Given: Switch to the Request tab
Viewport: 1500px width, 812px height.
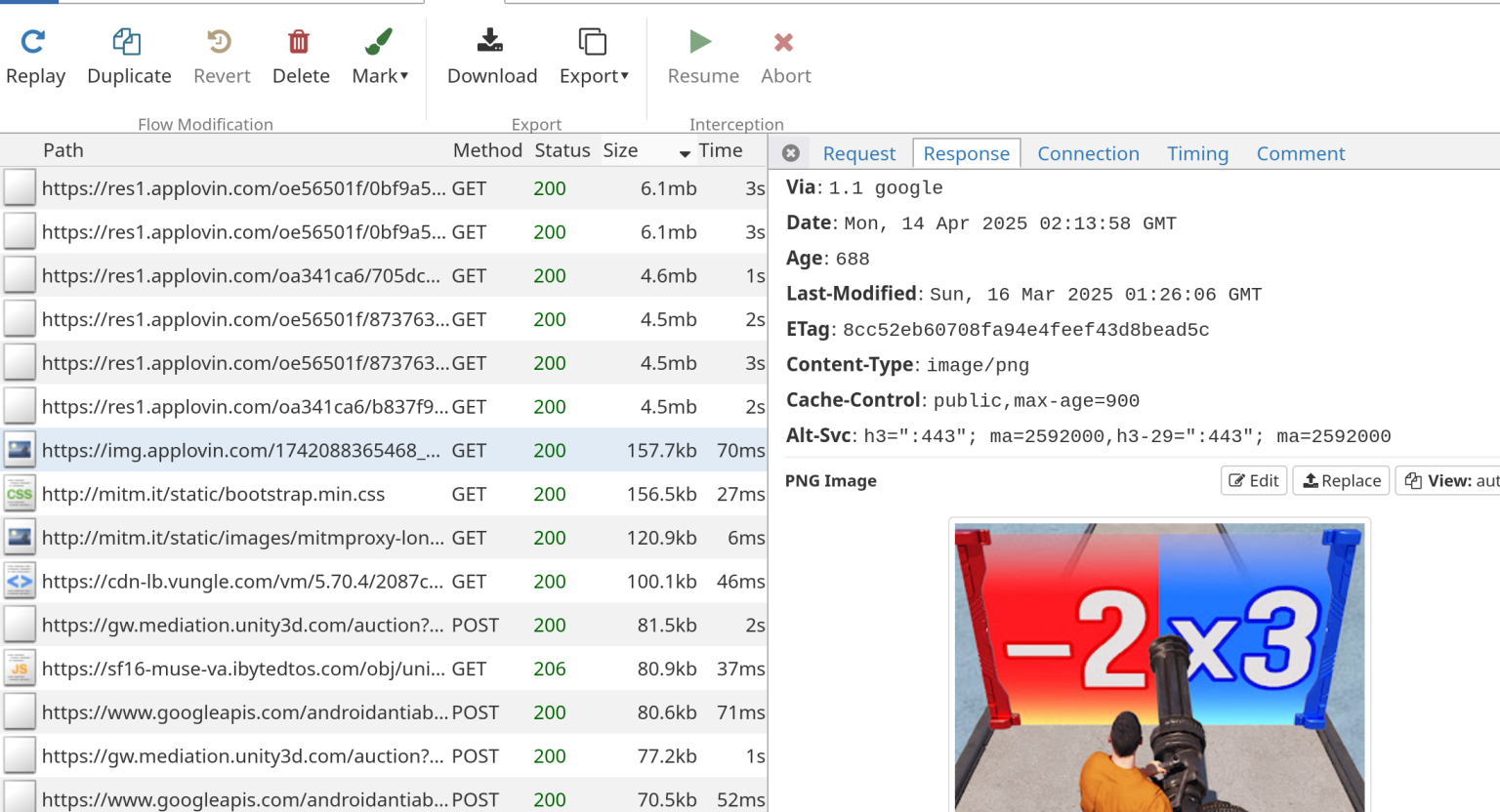Looking at the screenshot, I should (858, 153).
